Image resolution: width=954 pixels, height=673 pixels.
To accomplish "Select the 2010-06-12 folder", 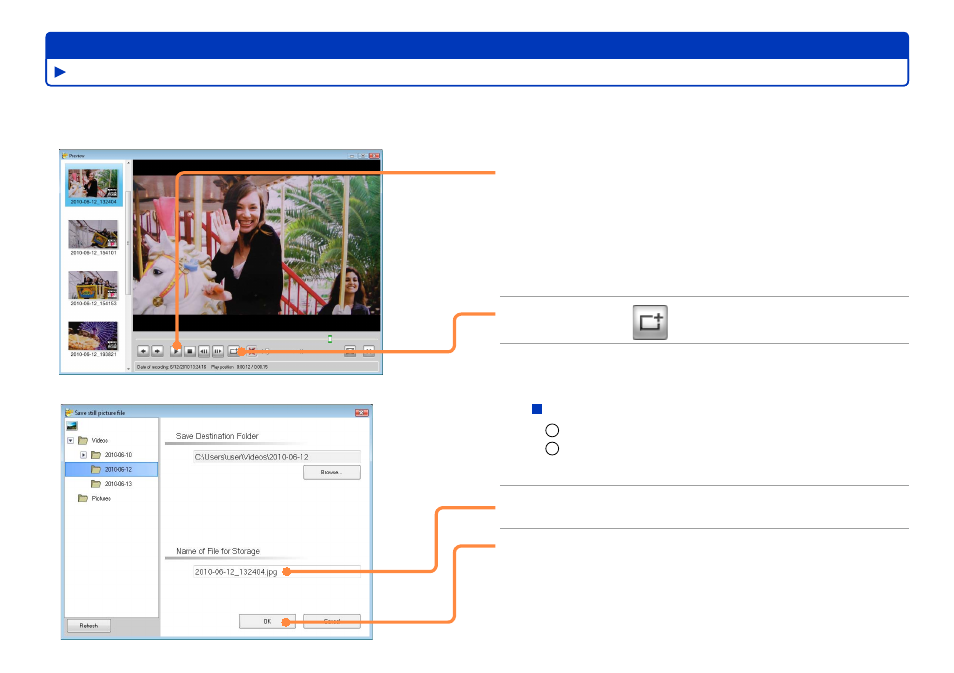I will click(x=111, y=469).
